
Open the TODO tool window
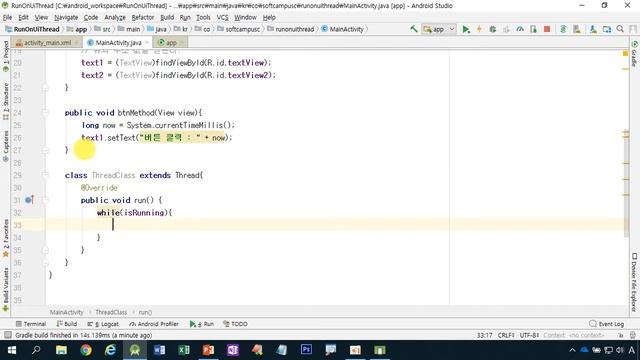[x=236, y=324]
